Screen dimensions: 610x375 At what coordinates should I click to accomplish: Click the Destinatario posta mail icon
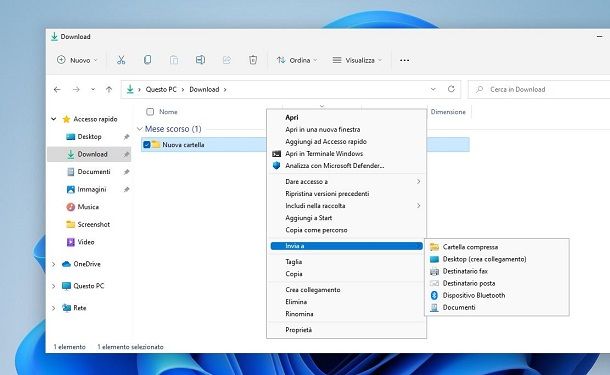pos(435,283)
